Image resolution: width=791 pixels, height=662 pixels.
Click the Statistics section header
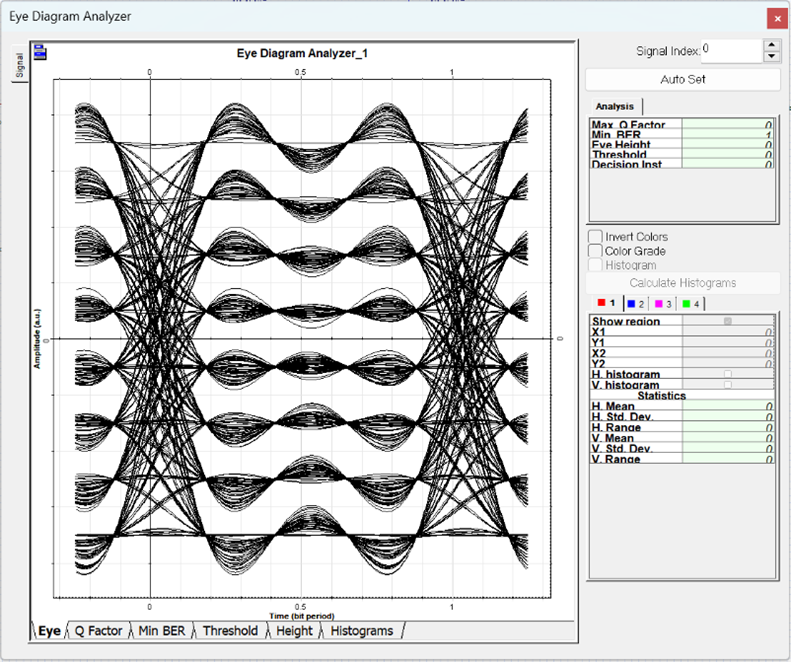(x=661, y=395)
